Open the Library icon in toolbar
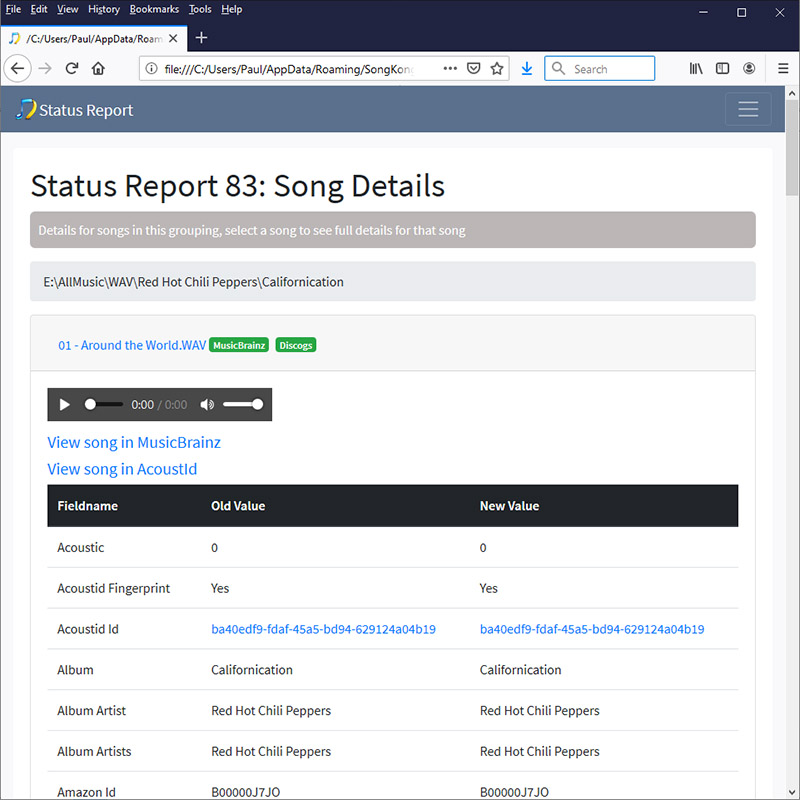The height and width of the screenshot is (800, 800). (696, 68)
